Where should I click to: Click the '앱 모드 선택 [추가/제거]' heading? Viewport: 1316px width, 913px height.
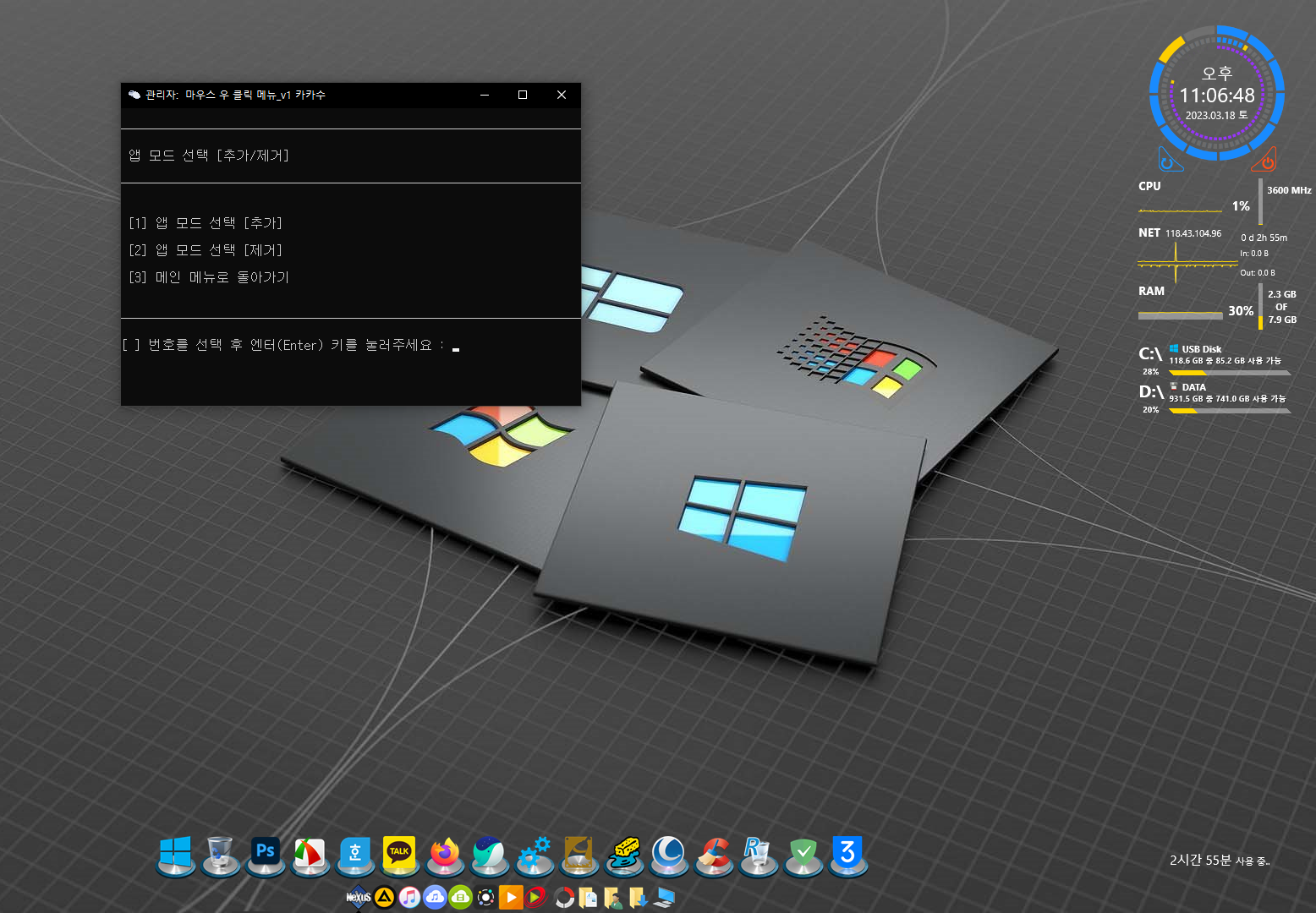coord(209,156)
